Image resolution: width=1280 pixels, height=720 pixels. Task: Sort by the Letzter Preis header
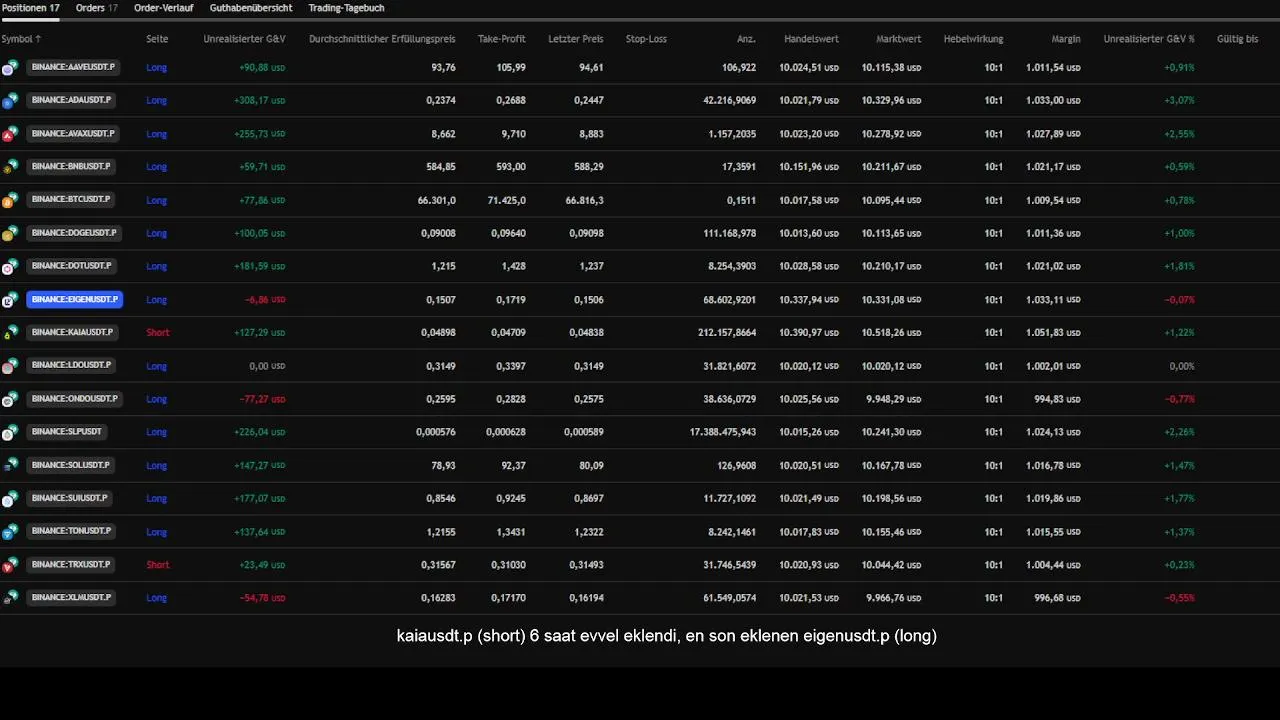576,39
